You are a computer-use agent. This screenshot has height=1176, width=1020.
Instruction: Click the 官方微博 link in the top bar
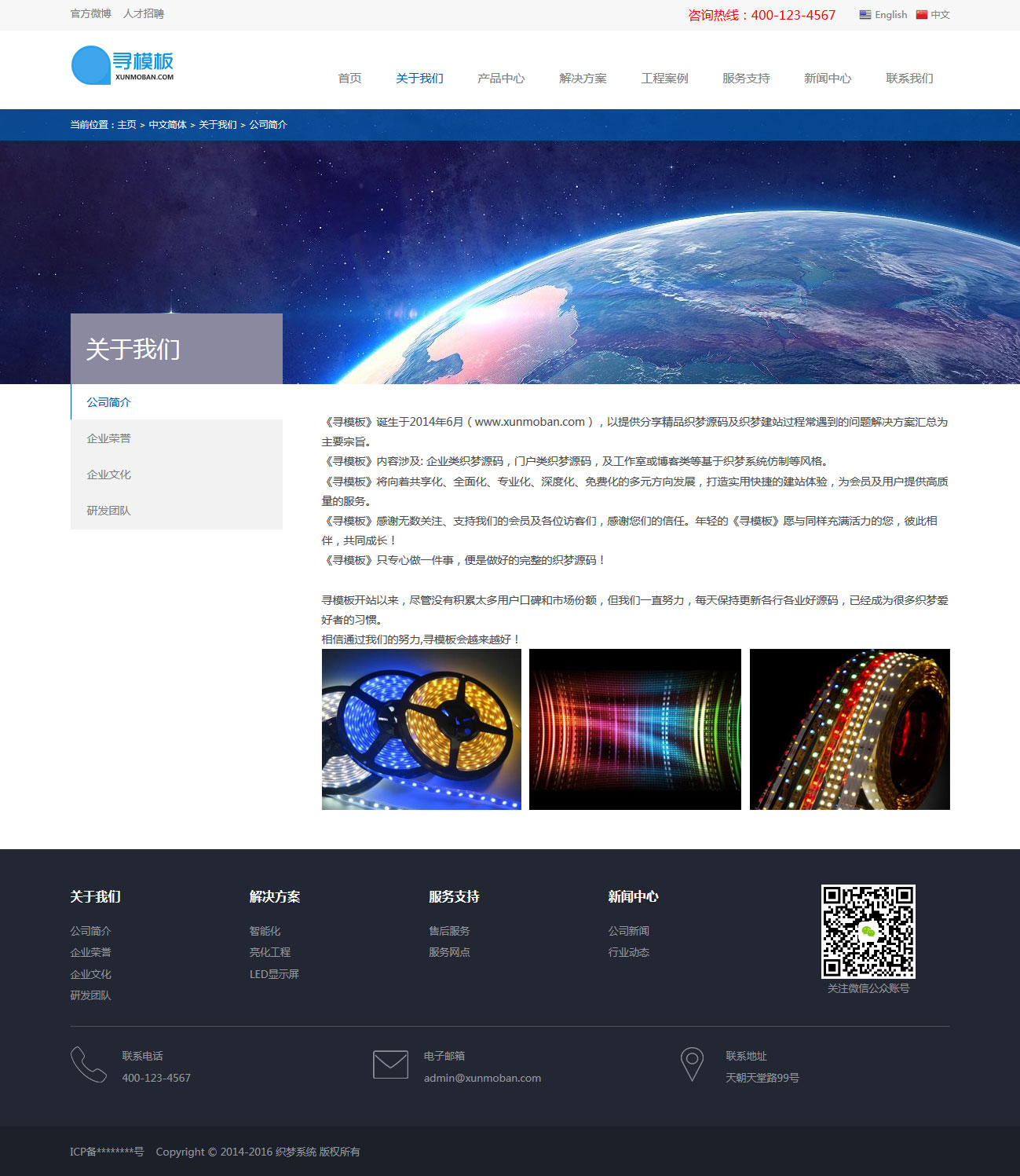(x=90, y=14)
